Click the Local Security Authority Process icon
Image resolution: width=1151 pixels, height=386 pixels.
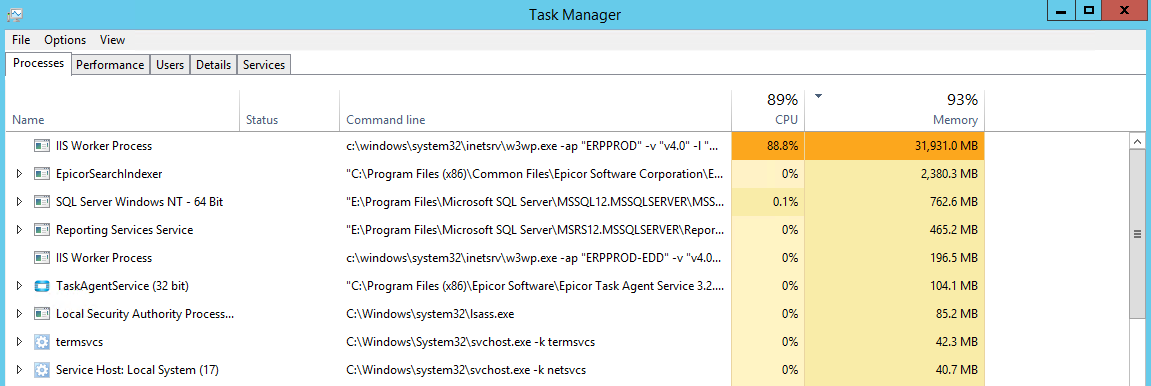[x=41, y=313]
